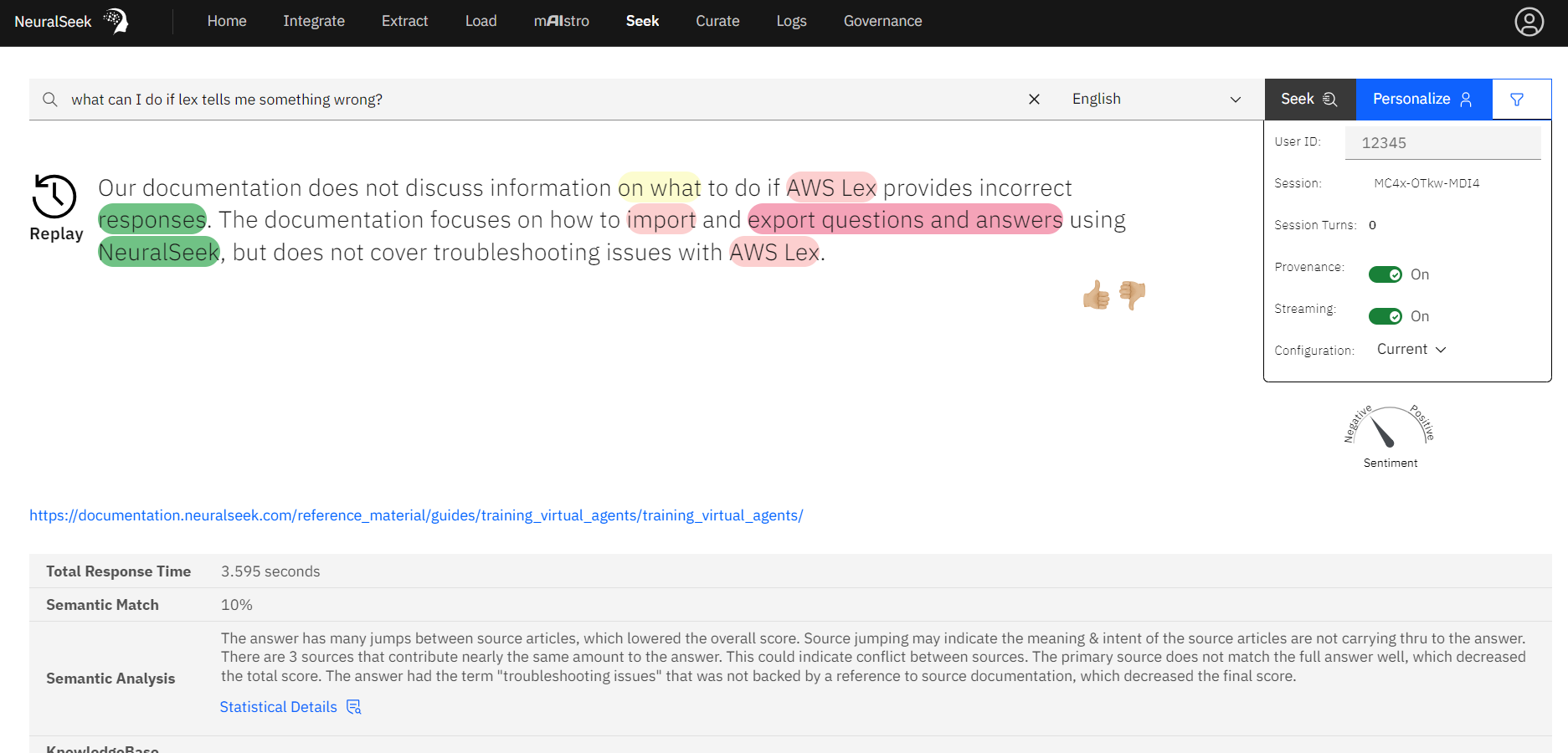Open the mAIstro tab
This screenshot has width=1568, height=753.
[x=561, y=21]
